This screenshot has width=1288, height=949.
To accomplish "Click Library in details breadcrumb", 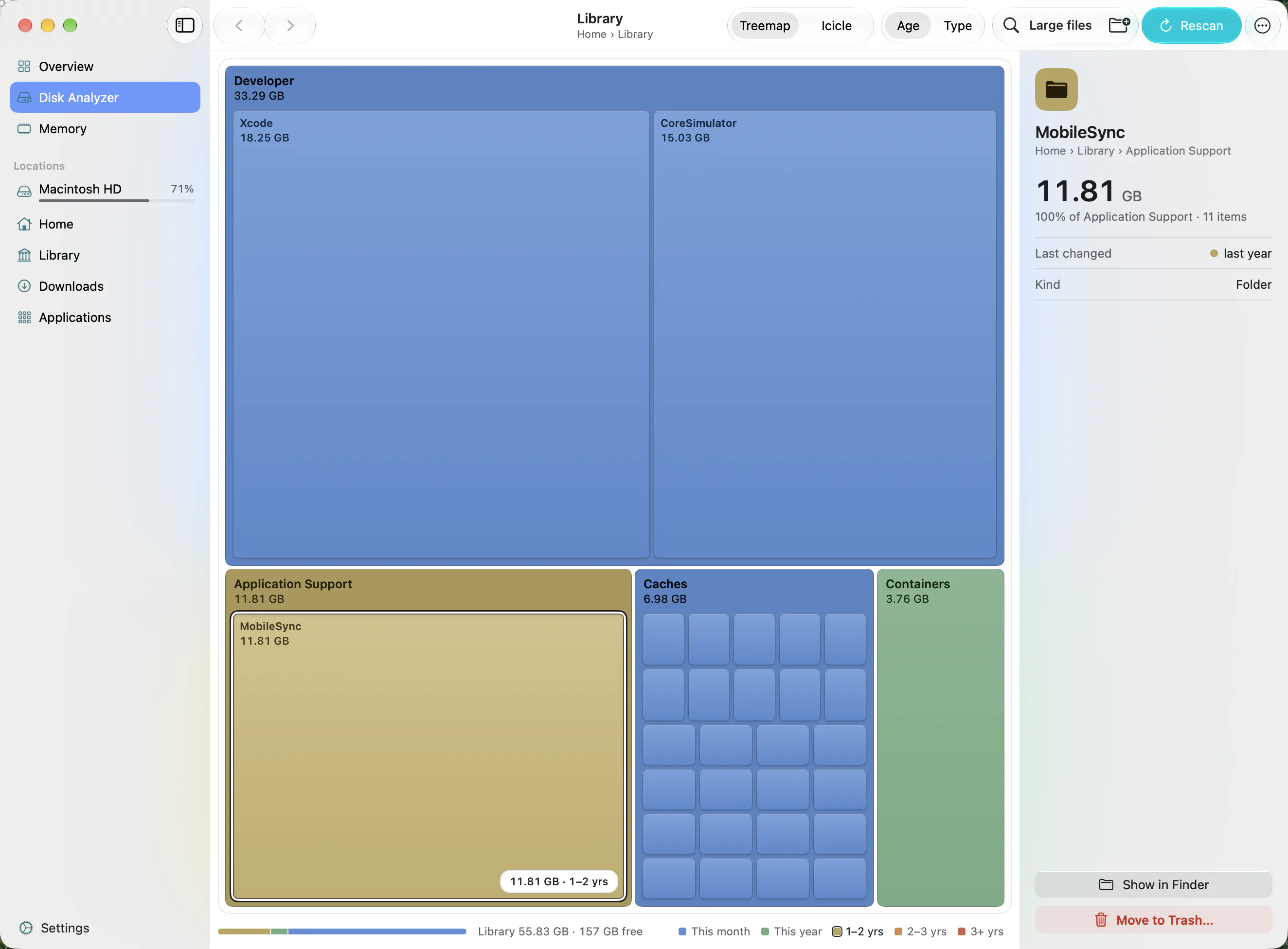I will click(1095, 151).
